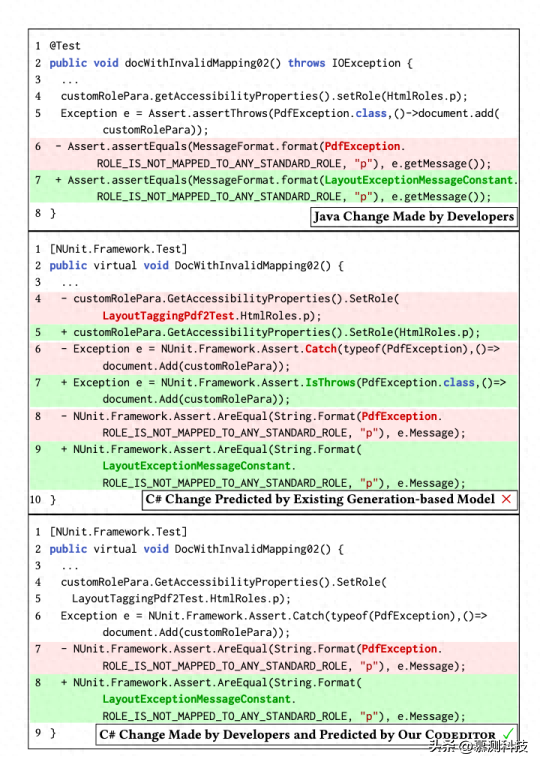Click the C# Change Predicted by Existing Generation-based Model label
This screenshot has height=765, width=540.
pyautogui.click(x=329, y=500)
